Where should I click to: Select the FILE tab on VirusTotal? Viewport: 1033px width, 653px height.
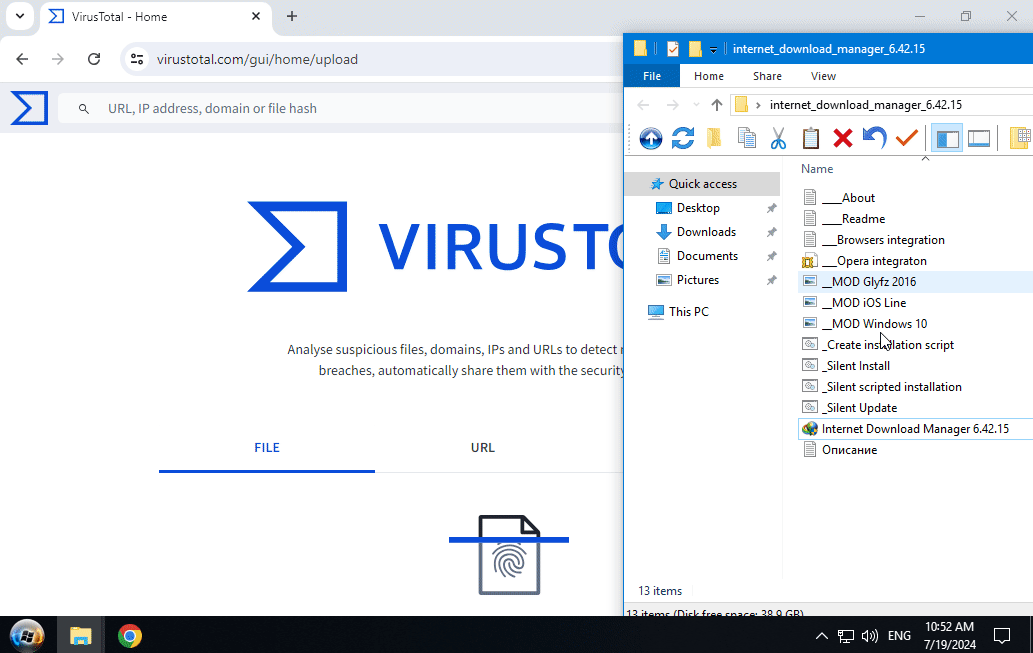[267, 448]
